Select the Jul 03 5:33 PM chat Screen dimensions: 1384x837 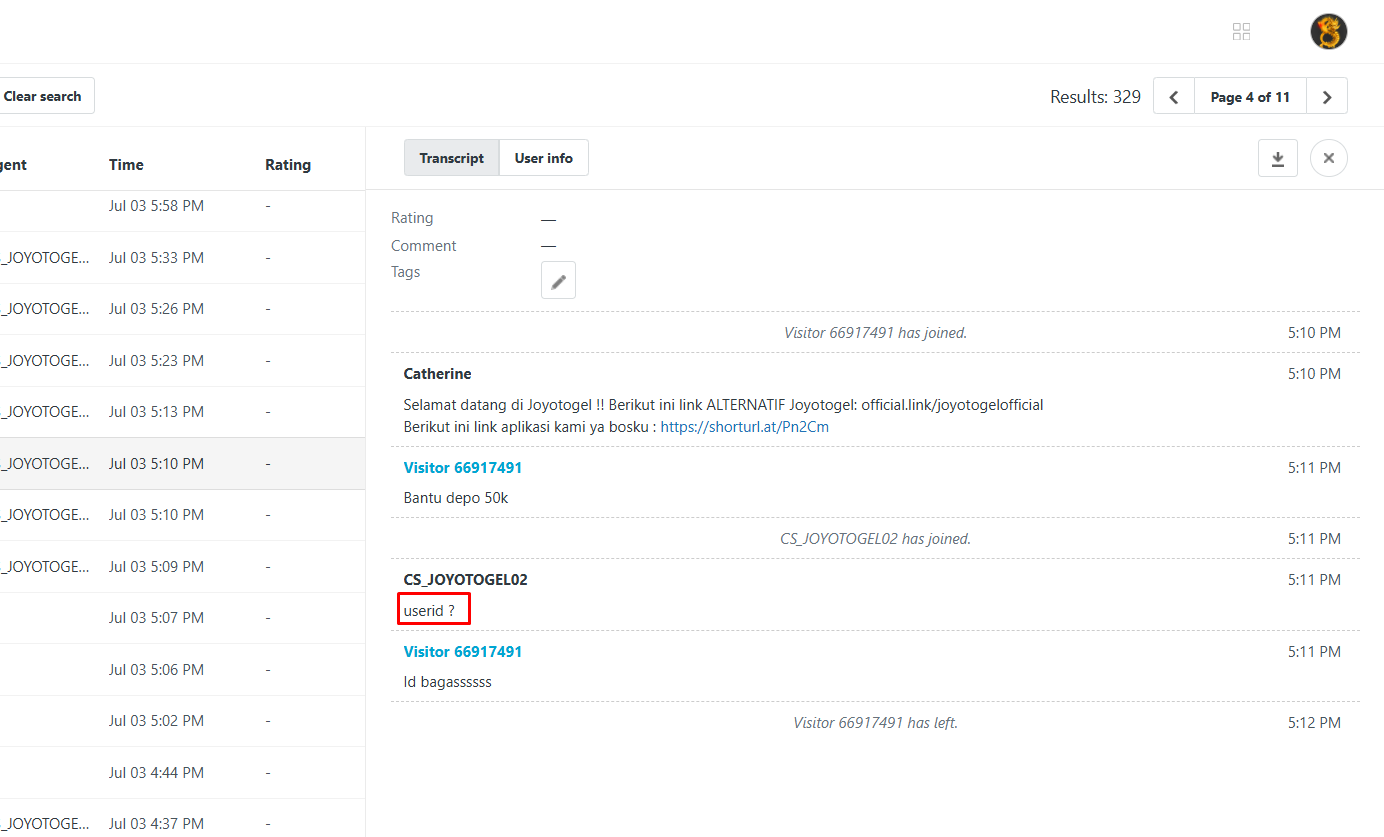[x=182, y=258]
